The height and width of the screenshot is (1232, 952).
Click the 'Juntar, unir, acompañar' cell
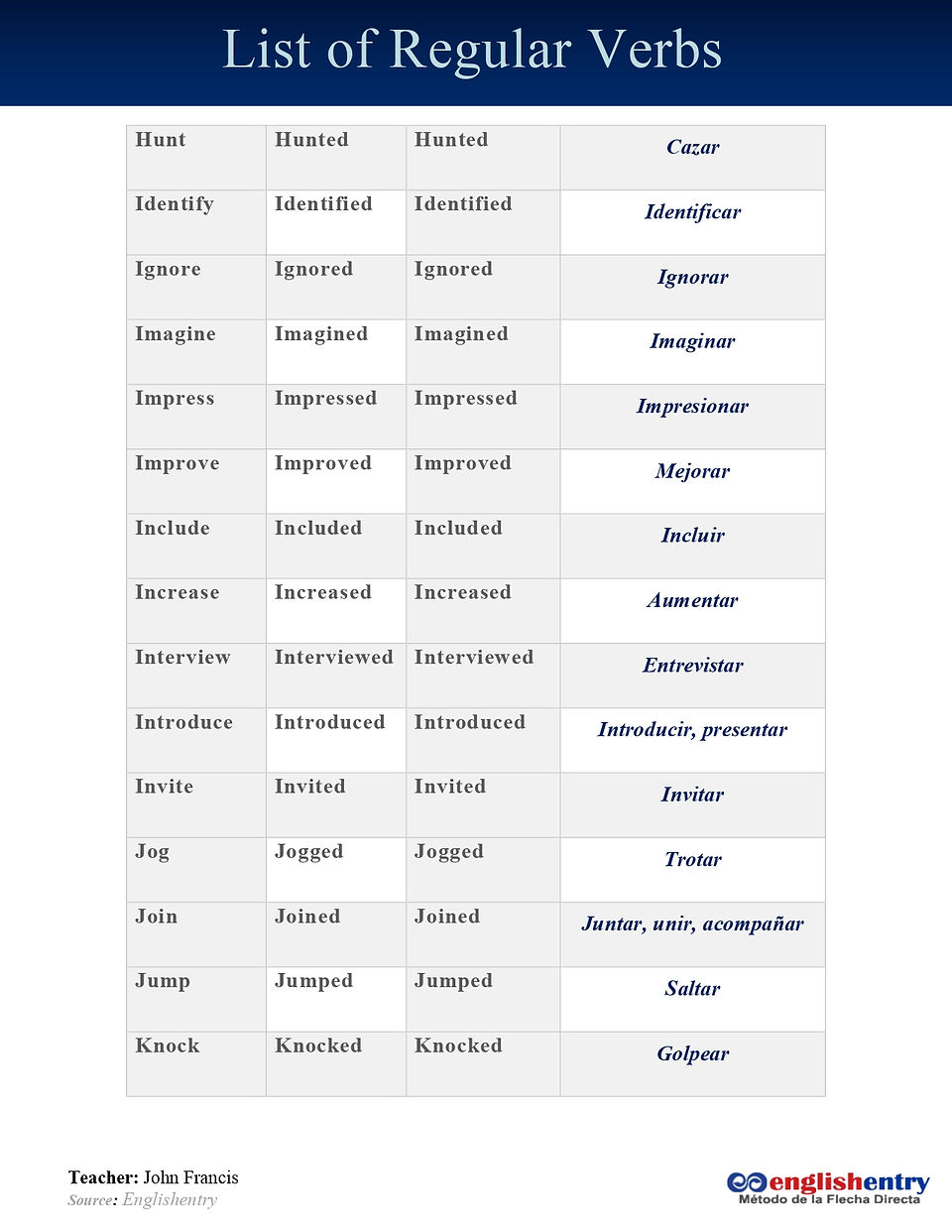[692, 934]
